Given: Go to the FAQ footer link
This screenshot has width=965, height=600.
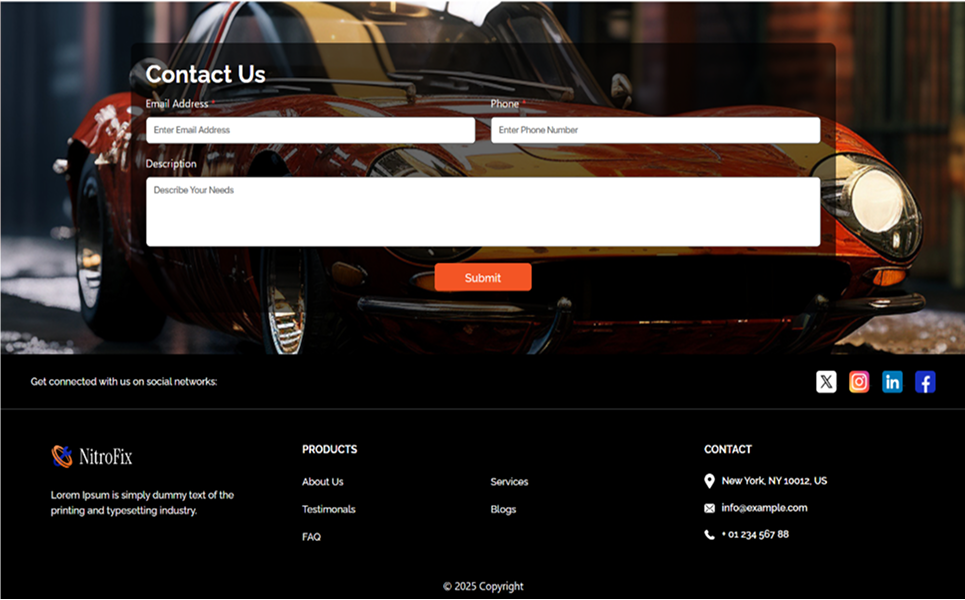Looking at the screenshot, I should pyautogui.click(x=311, y=537).
